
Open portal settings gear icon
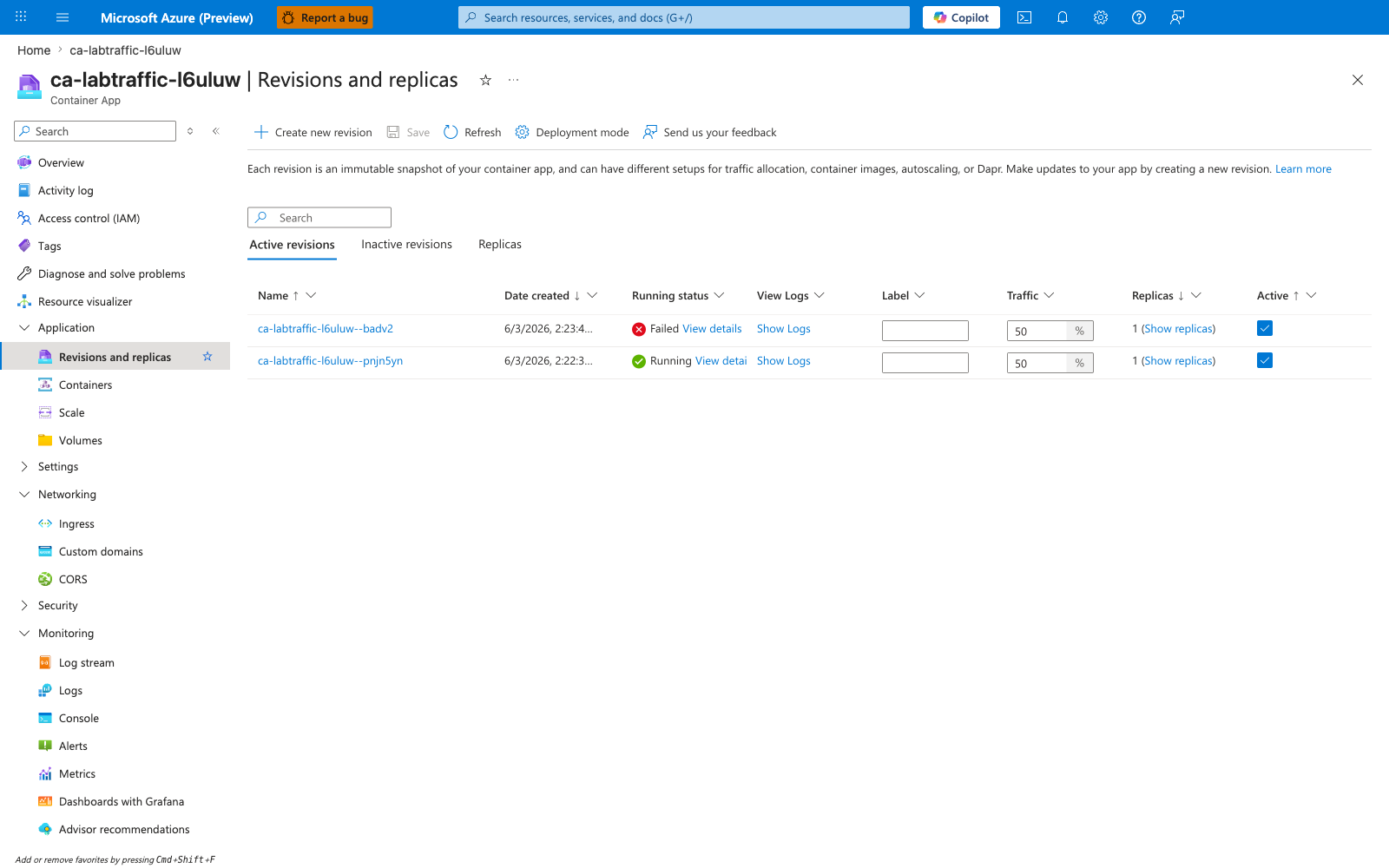(1101, 17)
